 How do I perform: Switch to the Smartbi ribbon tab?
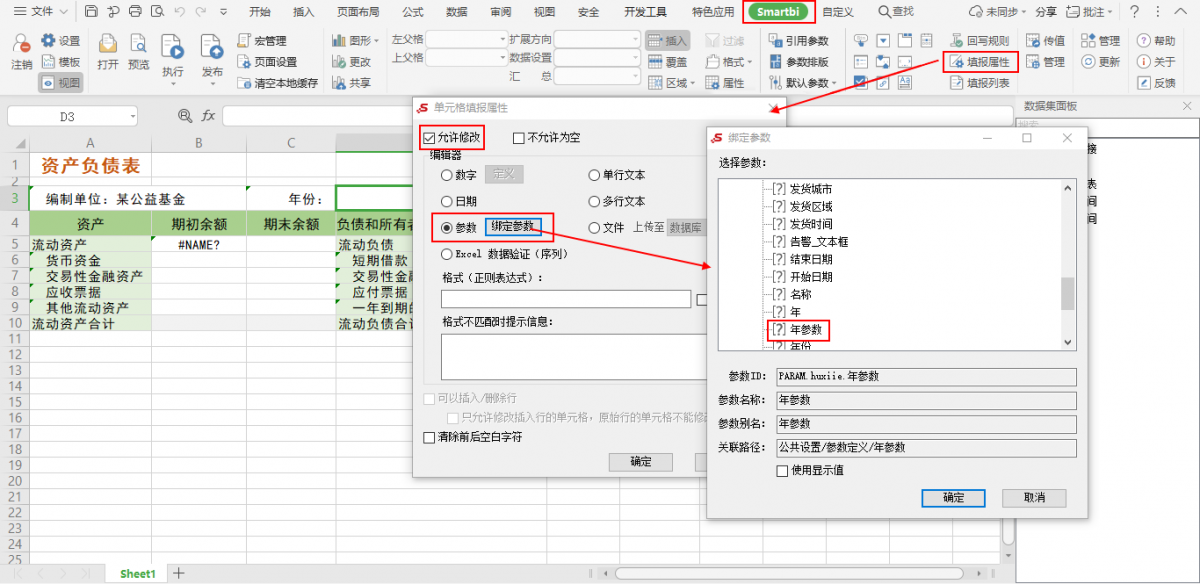(779, 11)
